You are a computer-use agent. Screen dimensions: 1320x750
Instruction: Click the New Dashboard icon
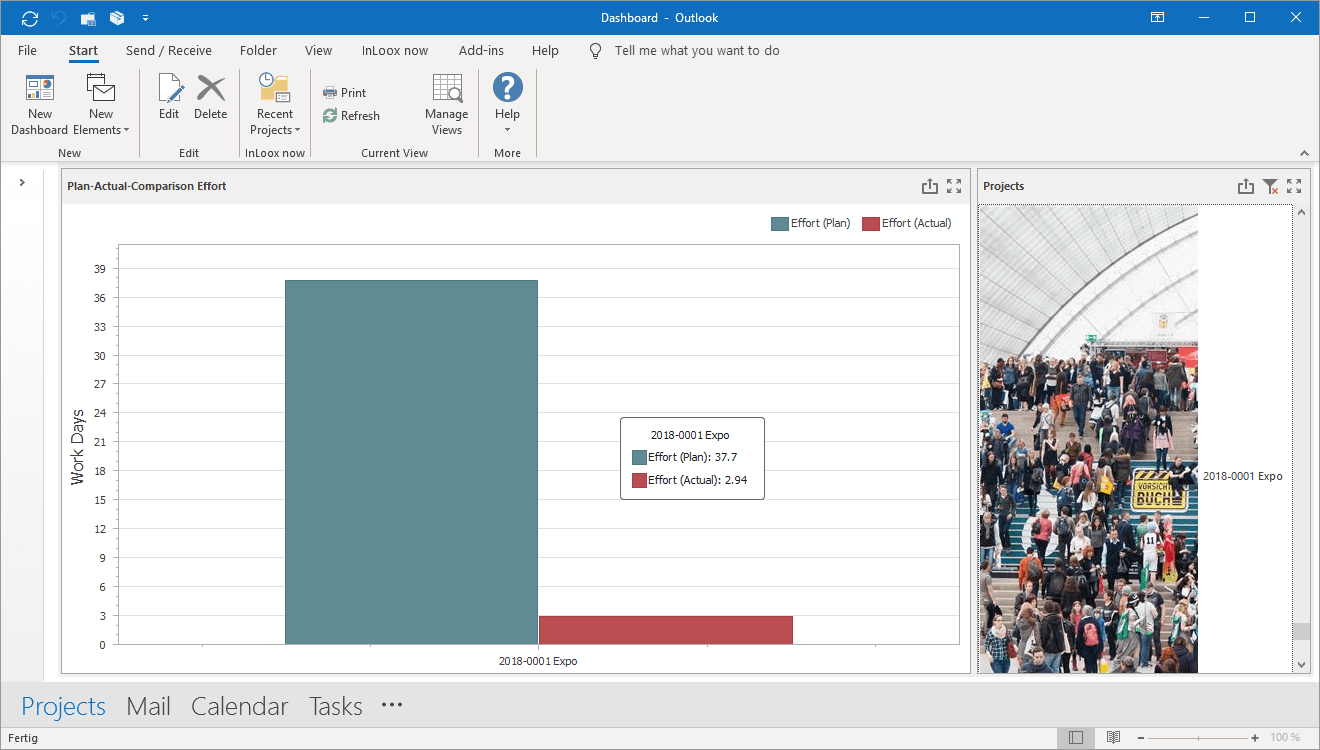pos(40,90)
